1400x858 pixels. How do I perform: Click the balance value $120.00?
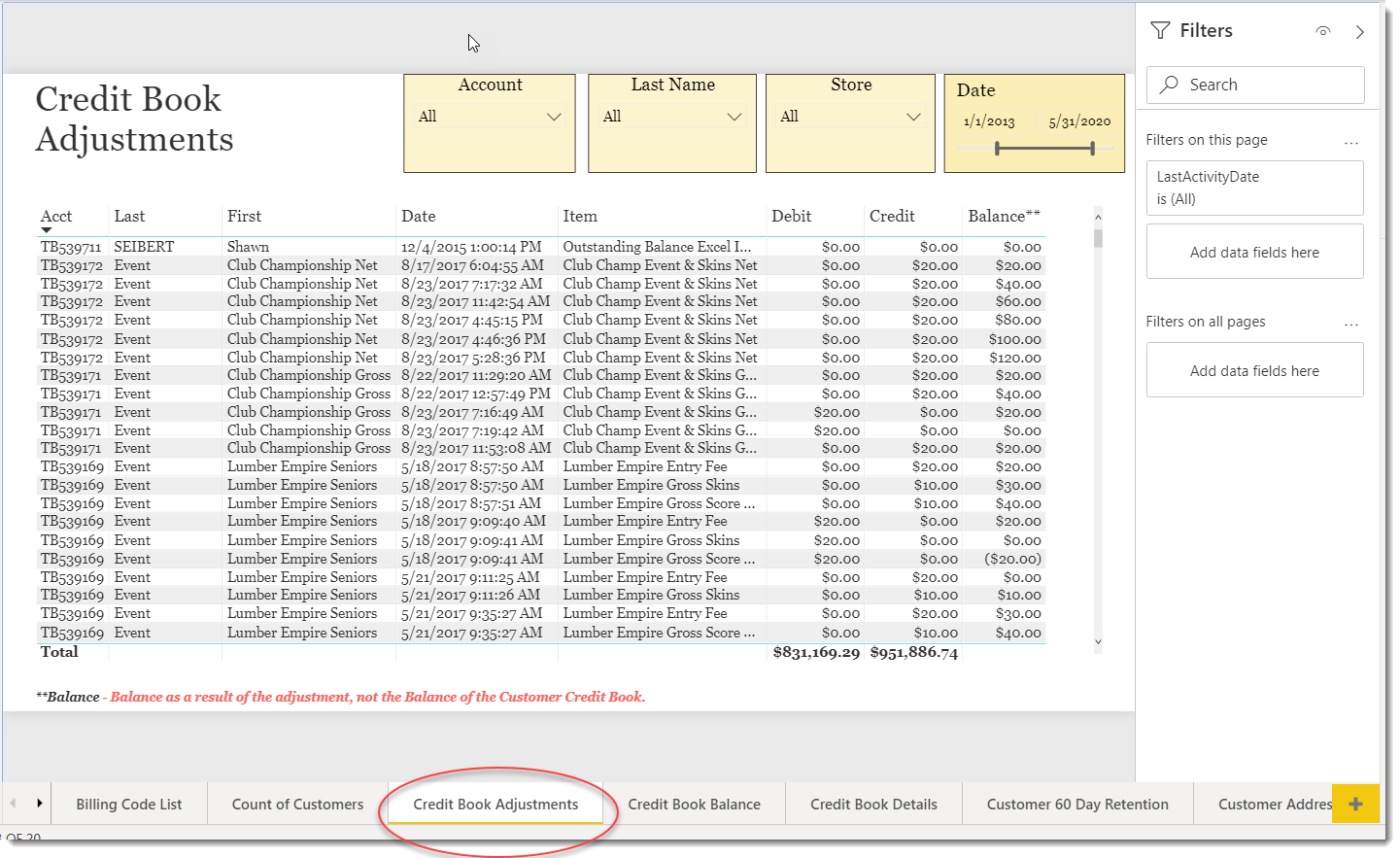point(1015,358)
